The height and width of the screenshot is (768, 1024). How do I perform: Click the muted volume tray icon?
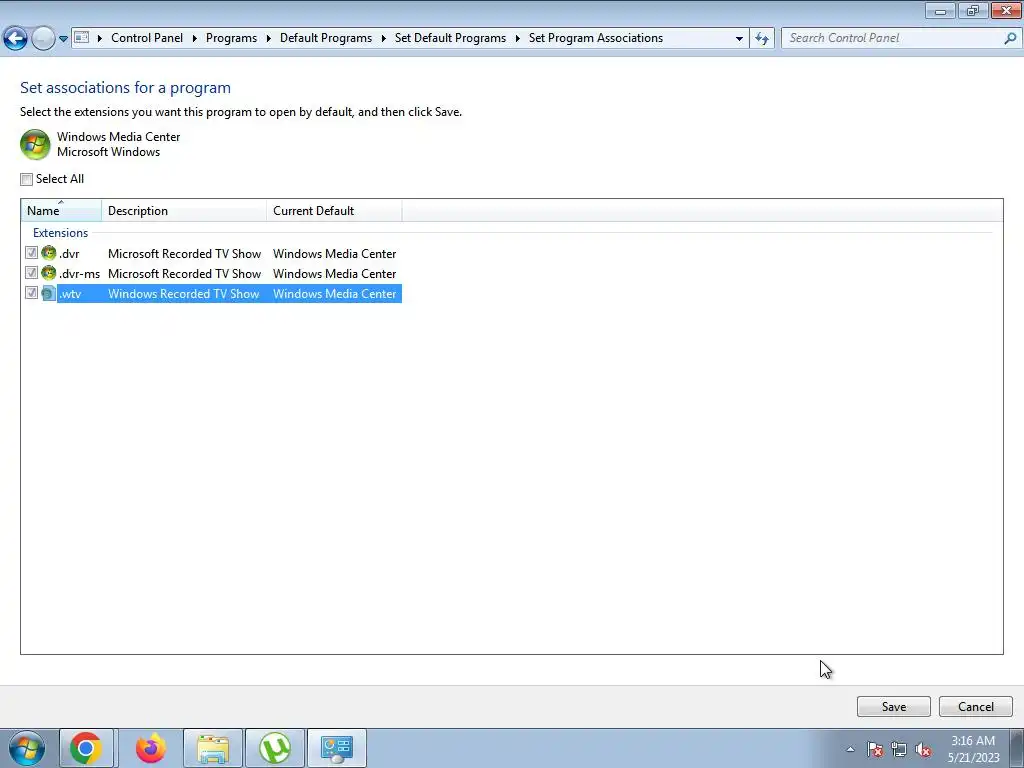pyautogui.click(x=923, y=749)
